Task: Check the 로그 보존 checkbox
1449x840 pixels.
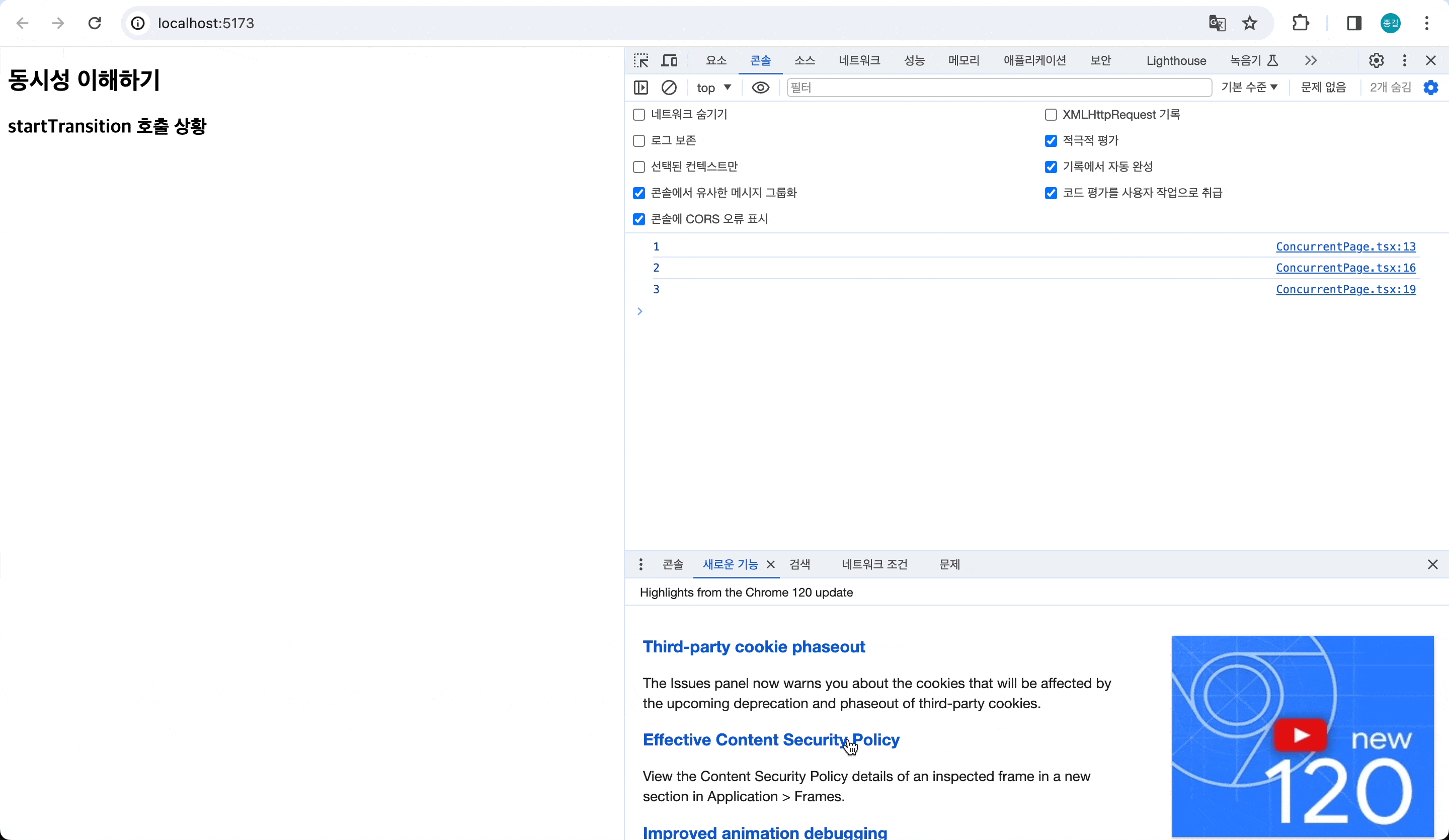Action: [639, 141]
